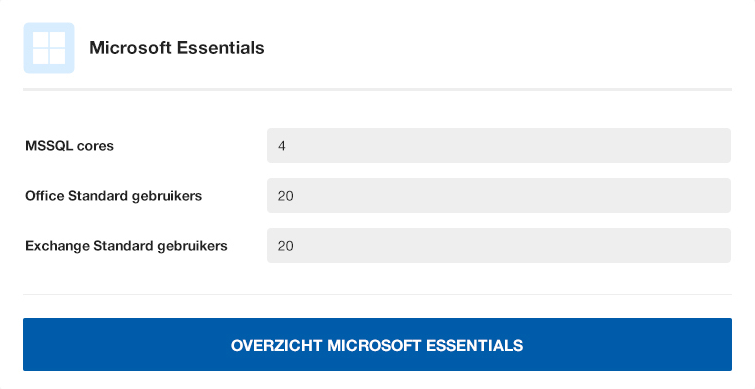This screenshot has height=389, width=755.
Task: Open Overzicht Microsoft Essentials
Action: [x=378, y=344]
